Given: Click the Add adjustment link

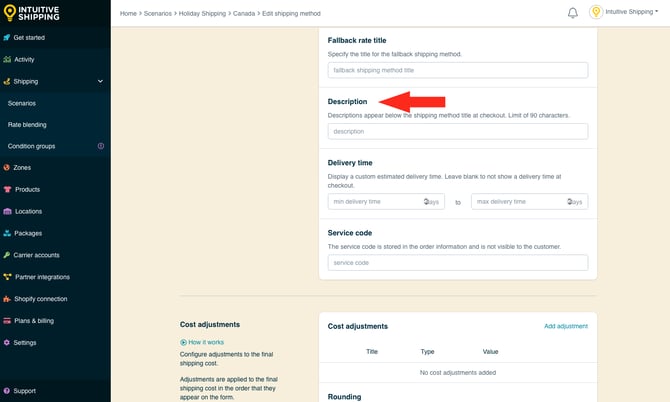Looking at the screenshot, I should (x=565, y=326).
